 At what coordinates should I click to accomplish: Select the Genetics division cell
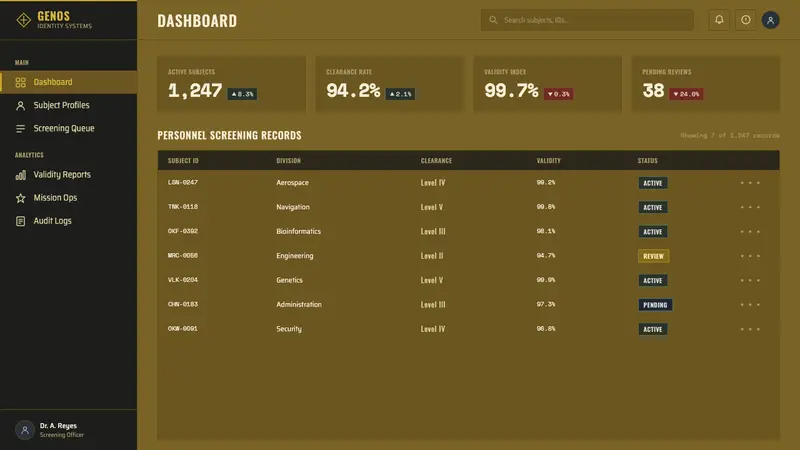click(x=289, y=280)
